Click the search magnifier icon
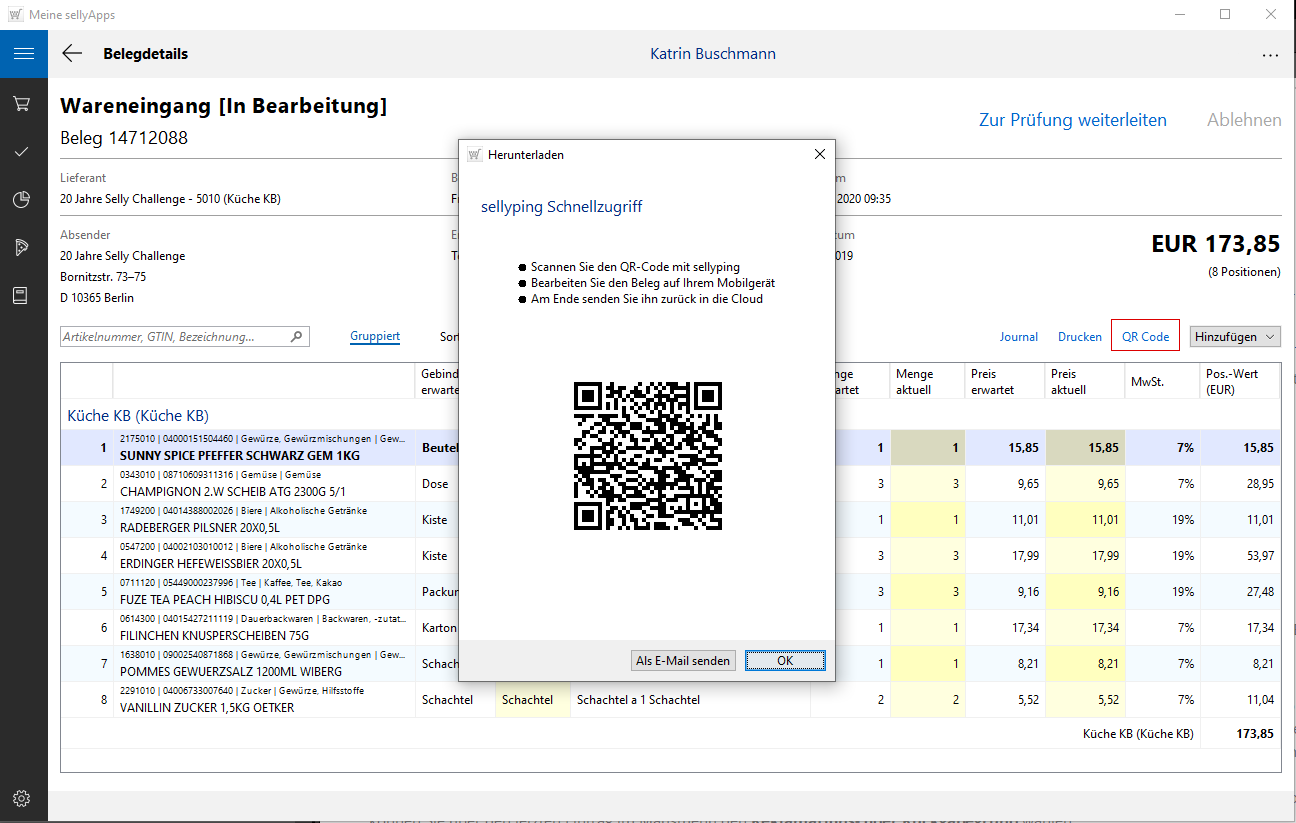Screen dimensions: 1296x823 pos(296,337)
